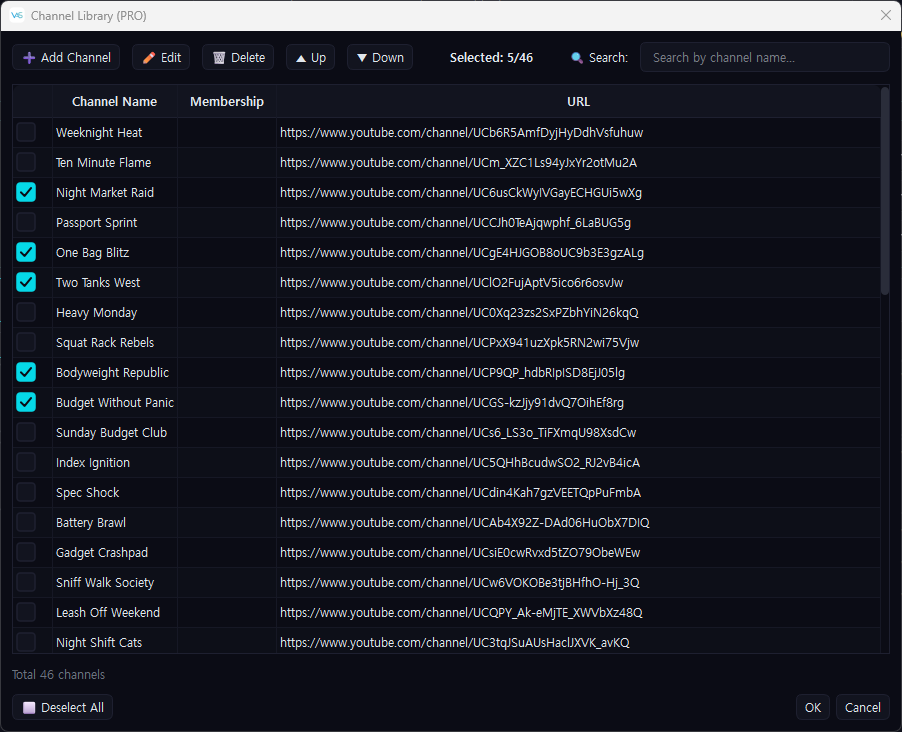Click the Deselect All square icon

click(29, 707)
